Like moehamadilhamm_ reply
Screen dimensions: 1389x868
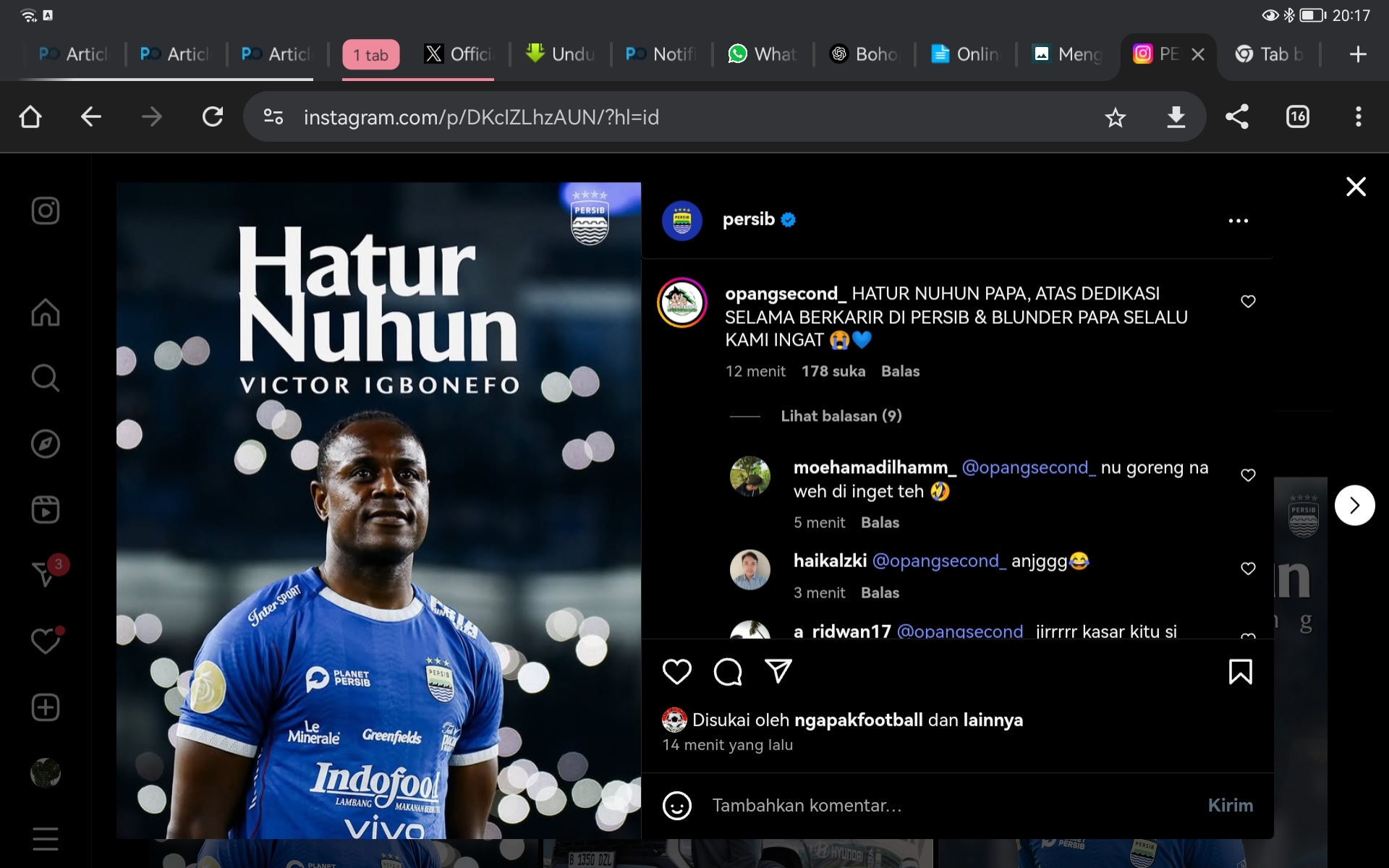tap(1248, 475)
